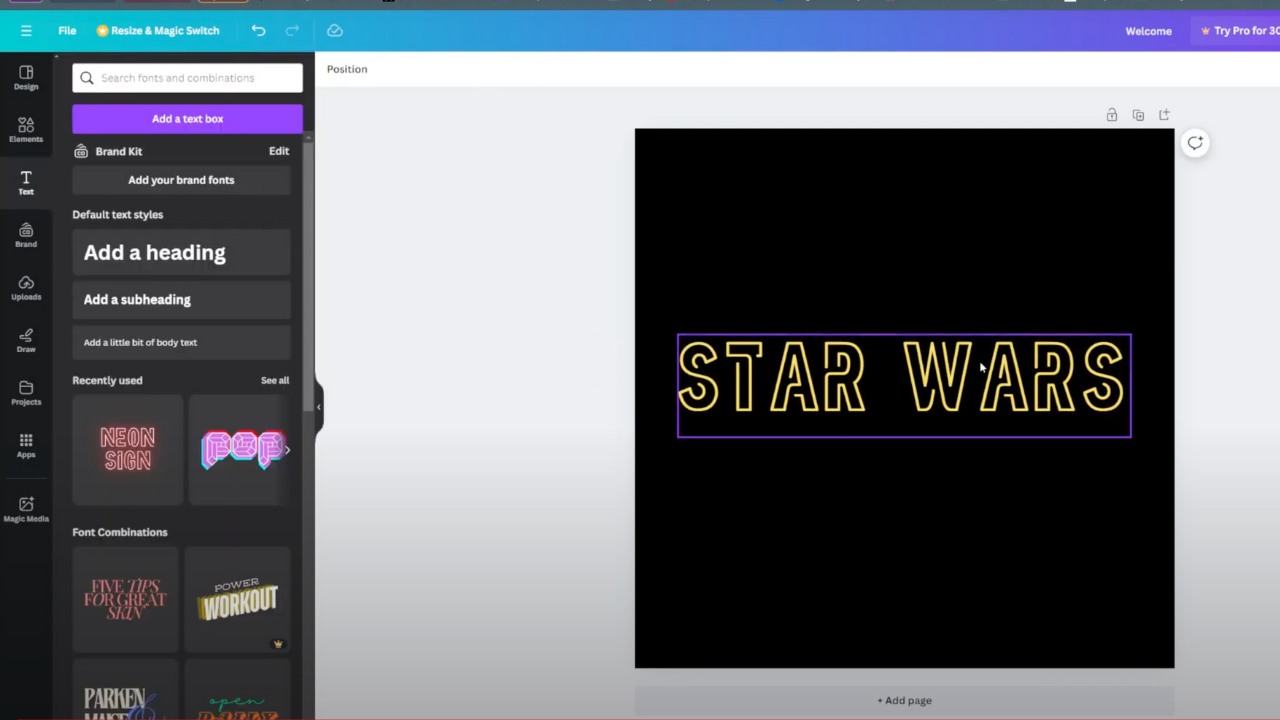Open the hamburger main menu
The image size is (1280, 720).
tap(26, 31)
